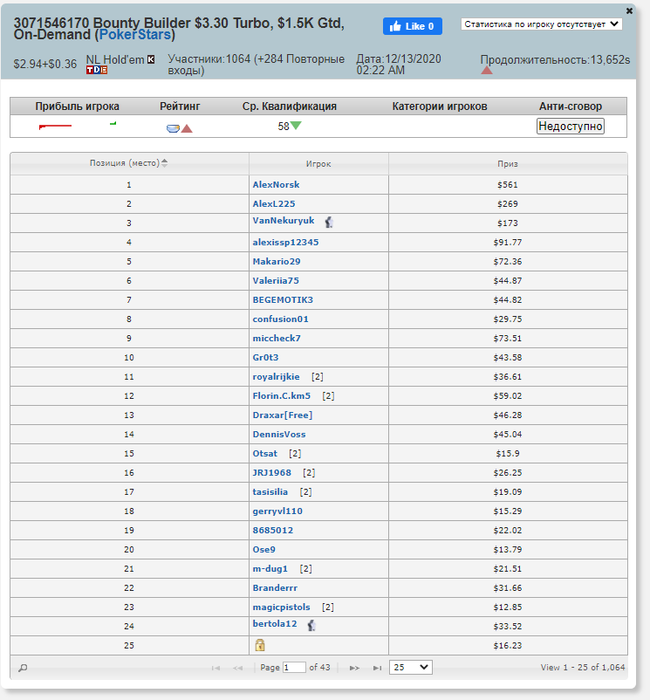This screenshot has width=650, height=700.
Task: Click the green arrow next to 58
Action: coord(296,125)
